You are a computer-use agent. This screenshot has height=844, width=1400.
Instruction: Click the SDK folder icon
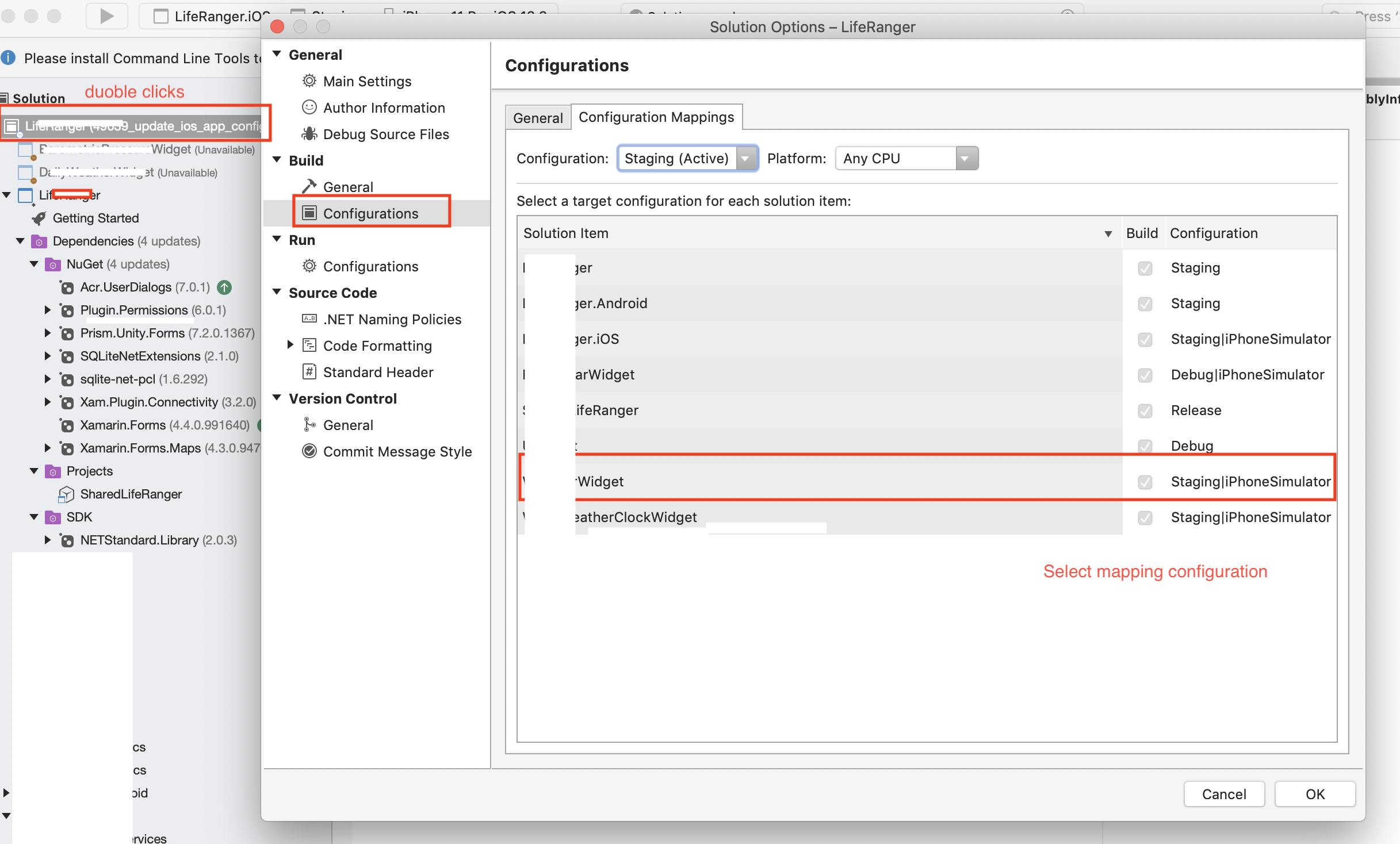coord(53,517)
